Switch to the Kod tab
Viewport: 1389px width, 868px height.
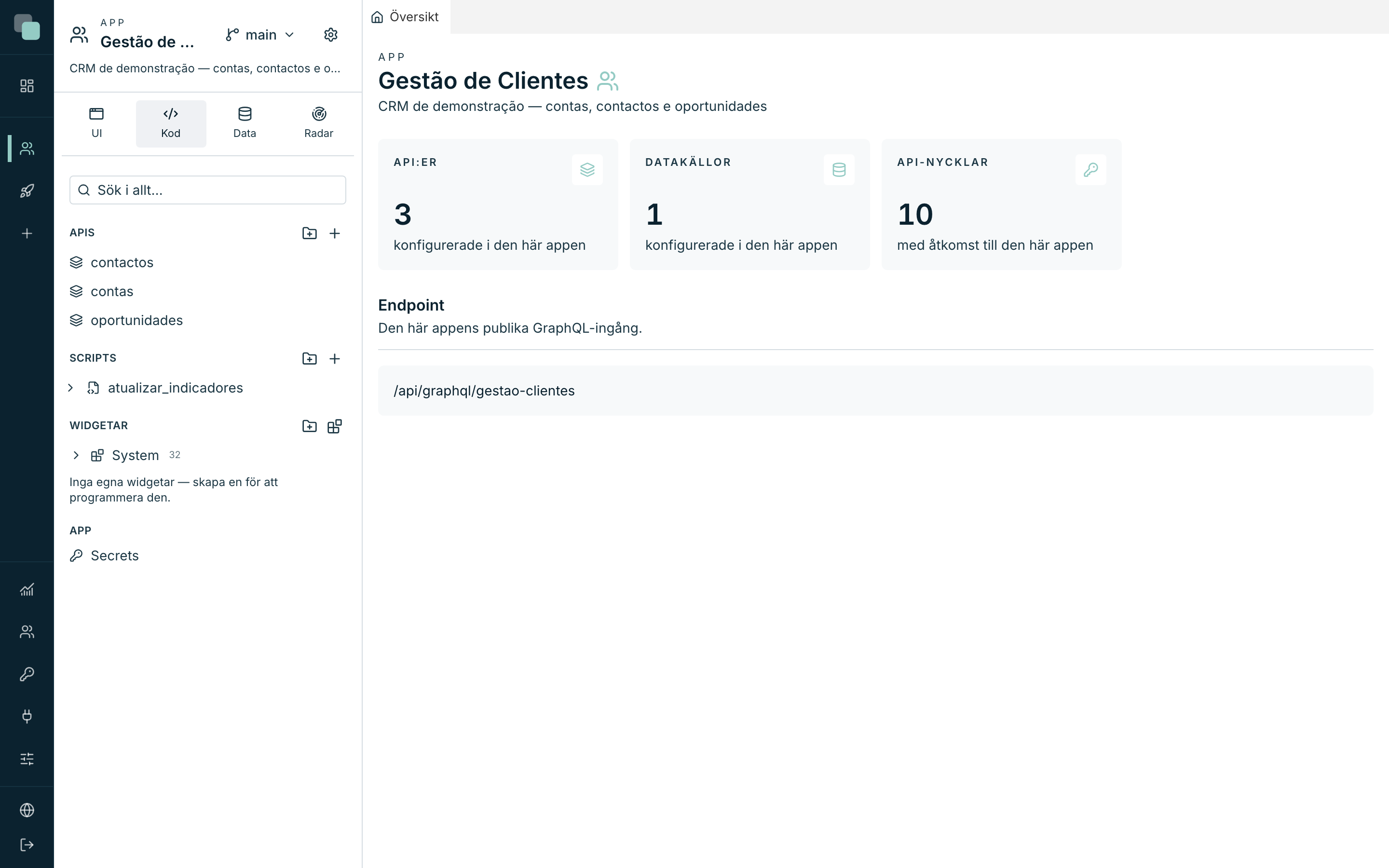point(170,123)
